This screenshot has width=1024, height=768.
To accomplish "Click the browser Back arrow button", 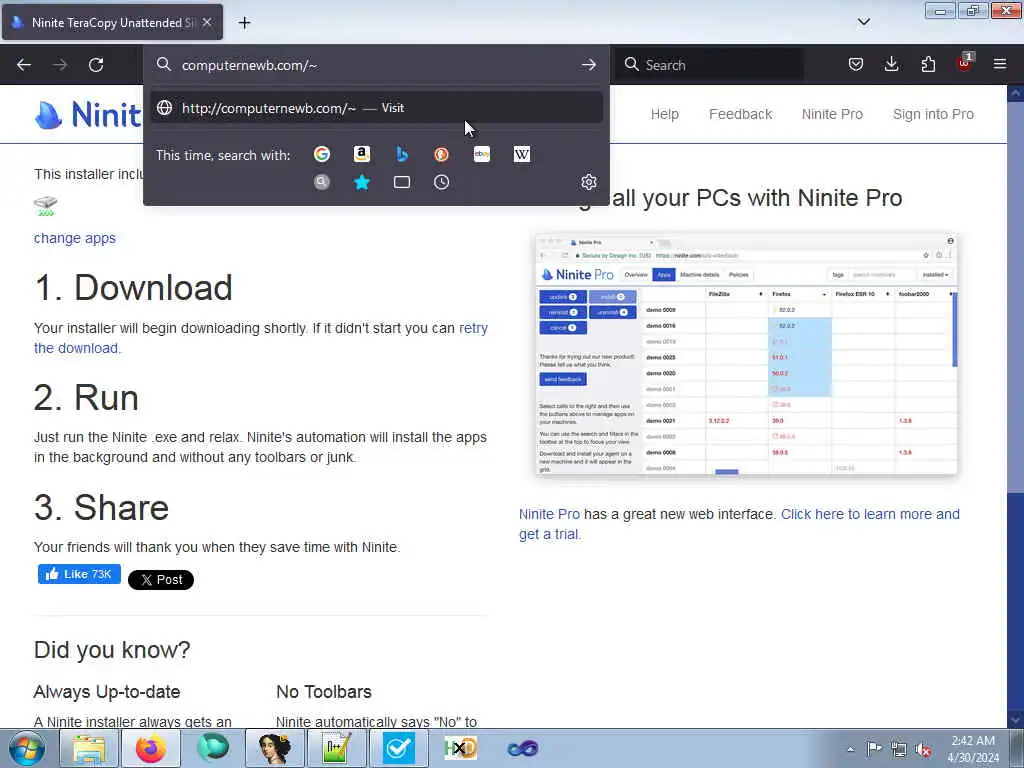I will click(x=24, y=65).
